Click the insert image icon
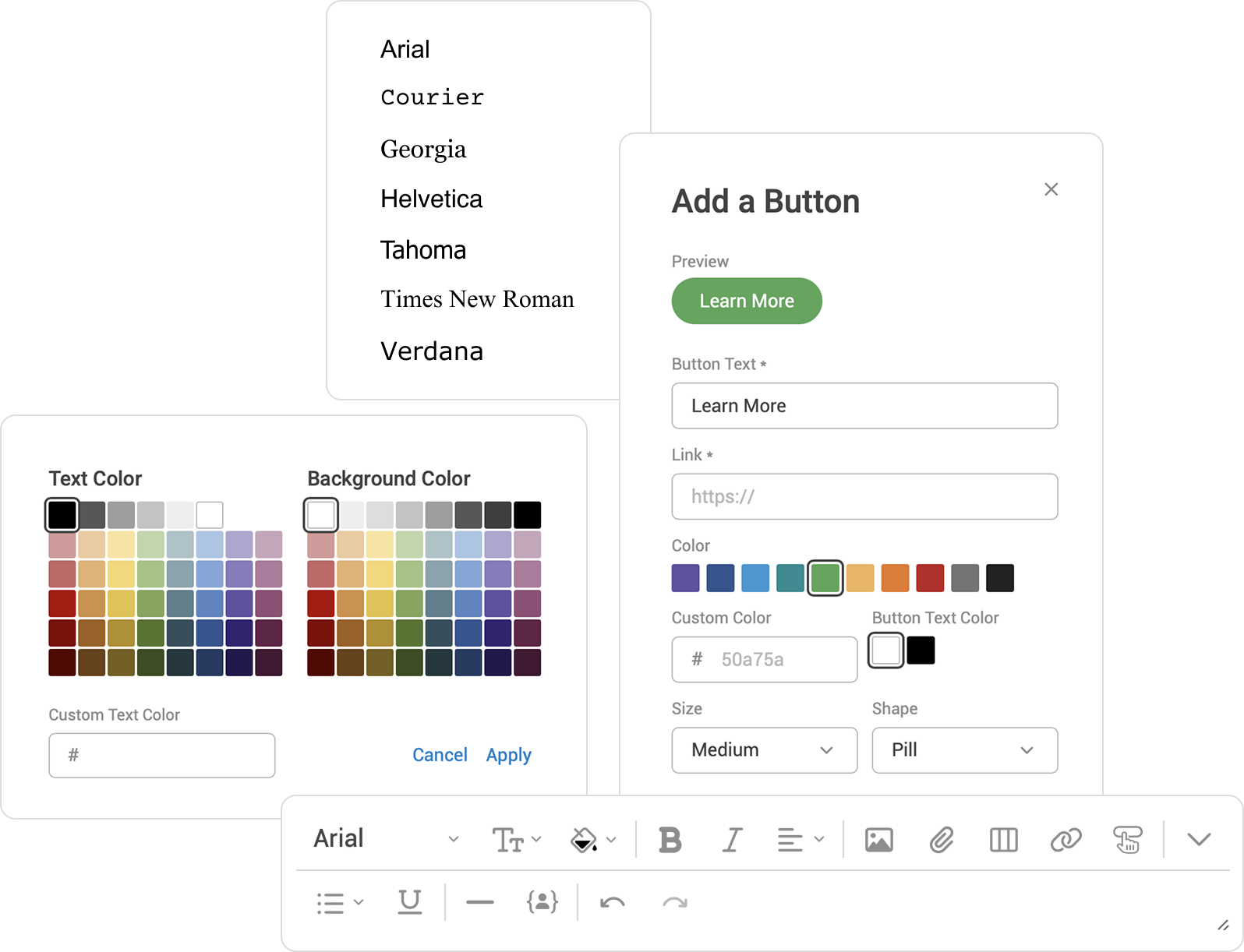 pos(878,840)
